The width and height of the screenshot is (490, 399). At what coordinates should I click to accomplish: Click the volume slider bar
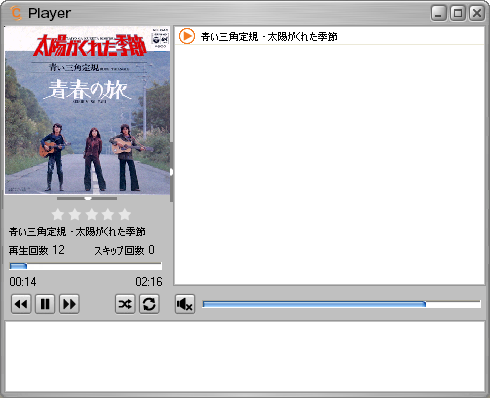point(342,304)
